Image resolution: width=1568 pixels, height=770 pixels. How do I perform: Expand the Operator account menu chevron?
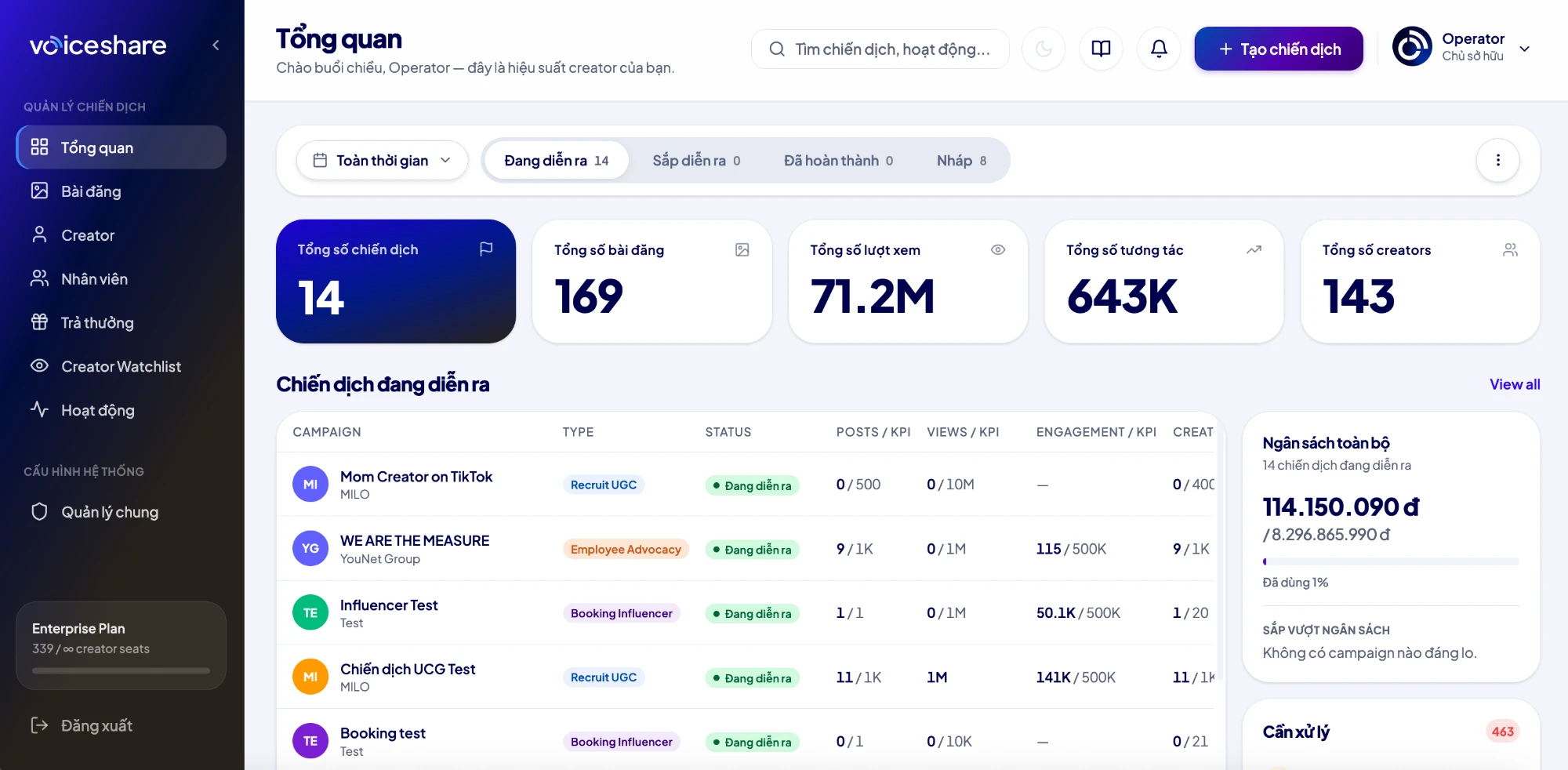pyautogui.click(x=1524, y=49)
